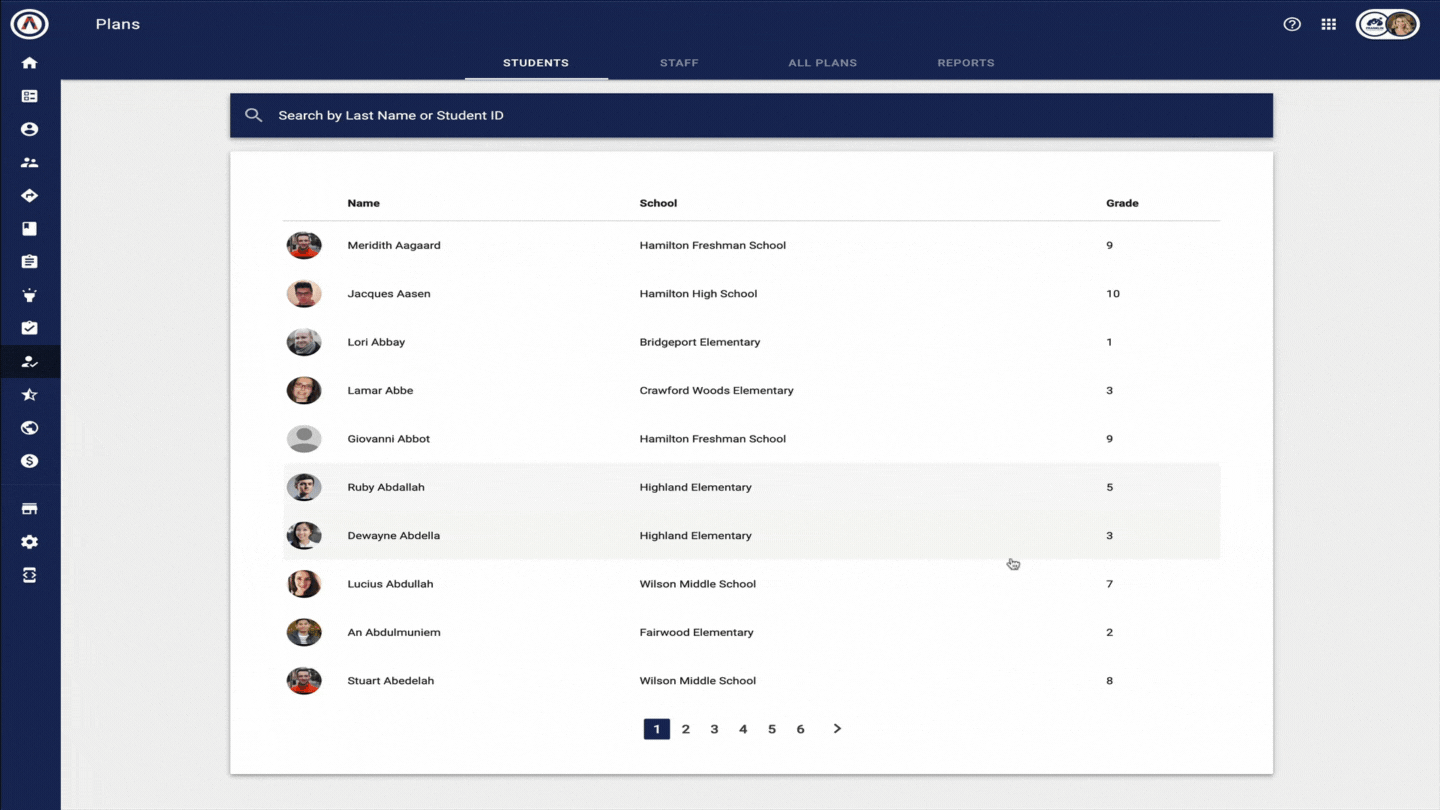Jump to page 3 of results

coord(714,729)
